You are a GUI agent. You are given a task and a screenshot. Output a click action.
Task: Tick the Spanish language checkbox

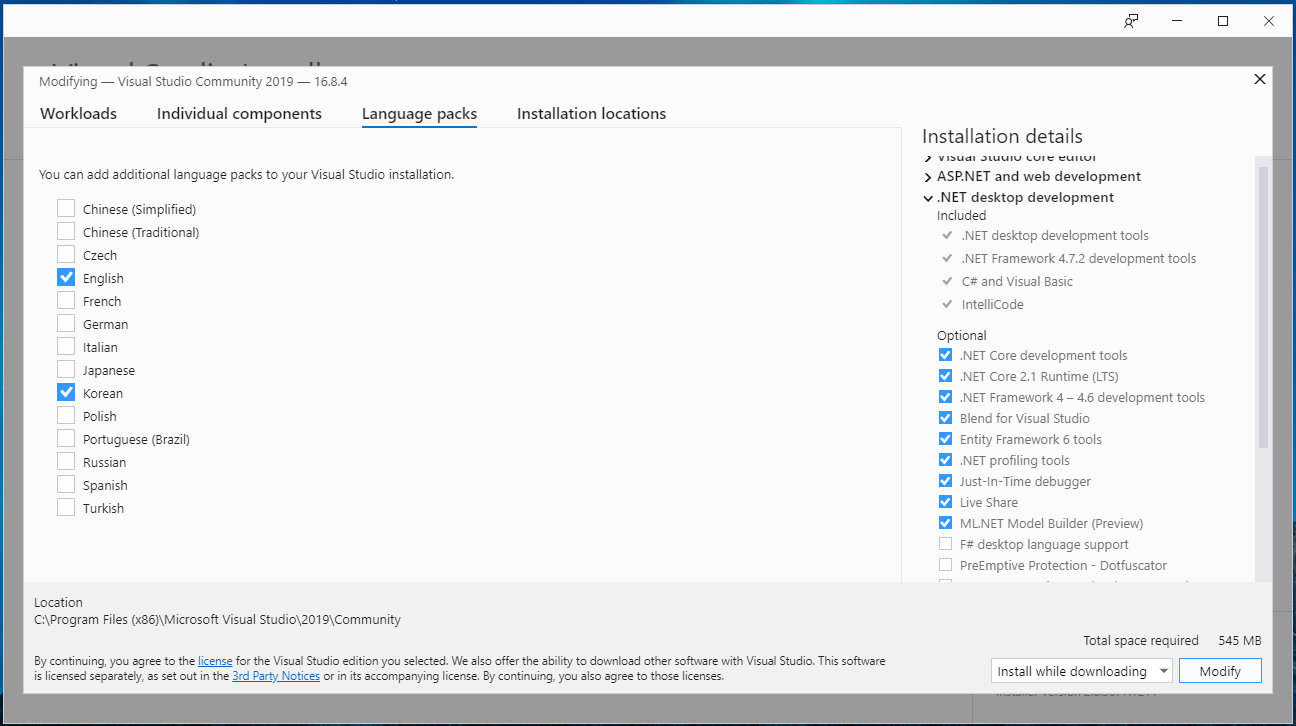tap(66, 485)
